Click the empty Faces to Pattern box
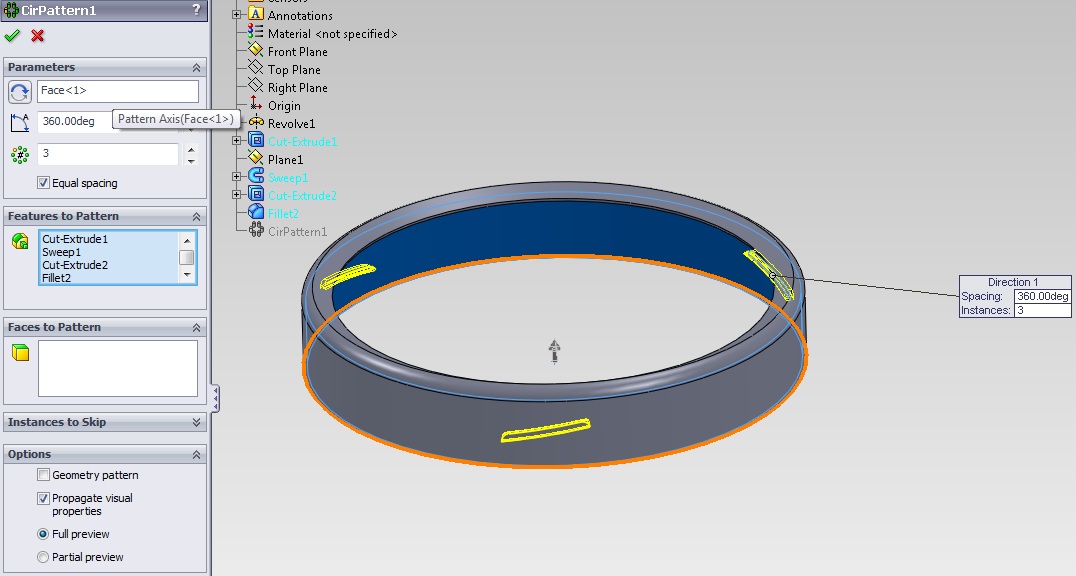Viewport: 1076px width, 576px height. click(118, 368)
